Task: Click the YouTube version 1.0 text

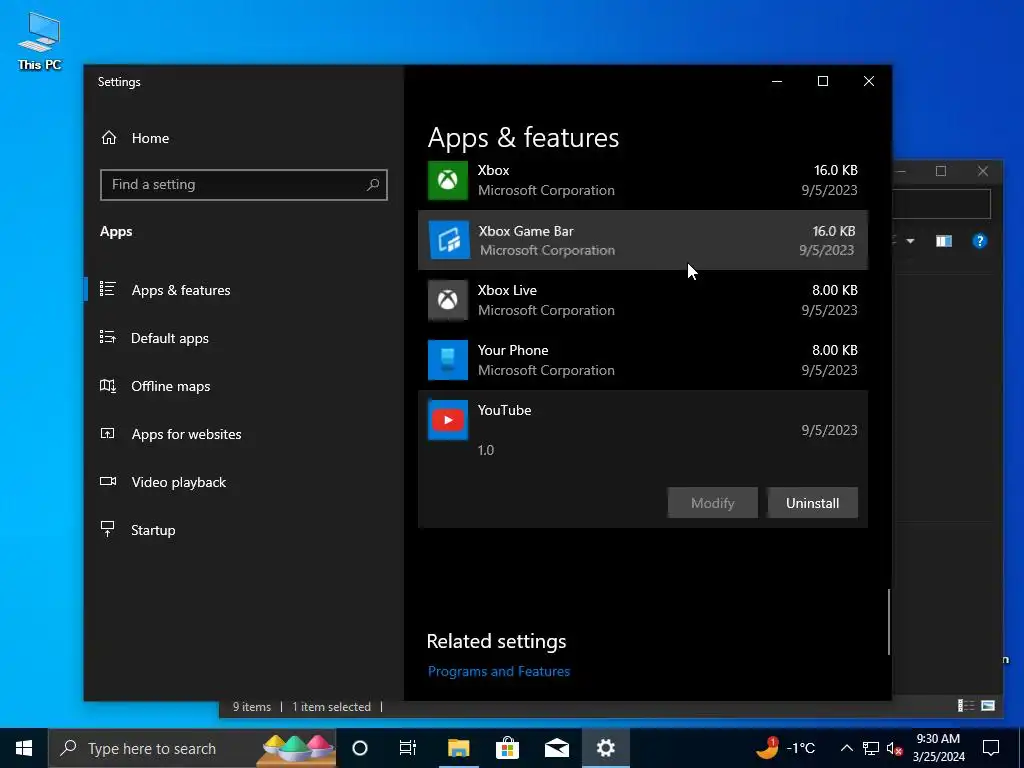Action: (x=485, y=450)
